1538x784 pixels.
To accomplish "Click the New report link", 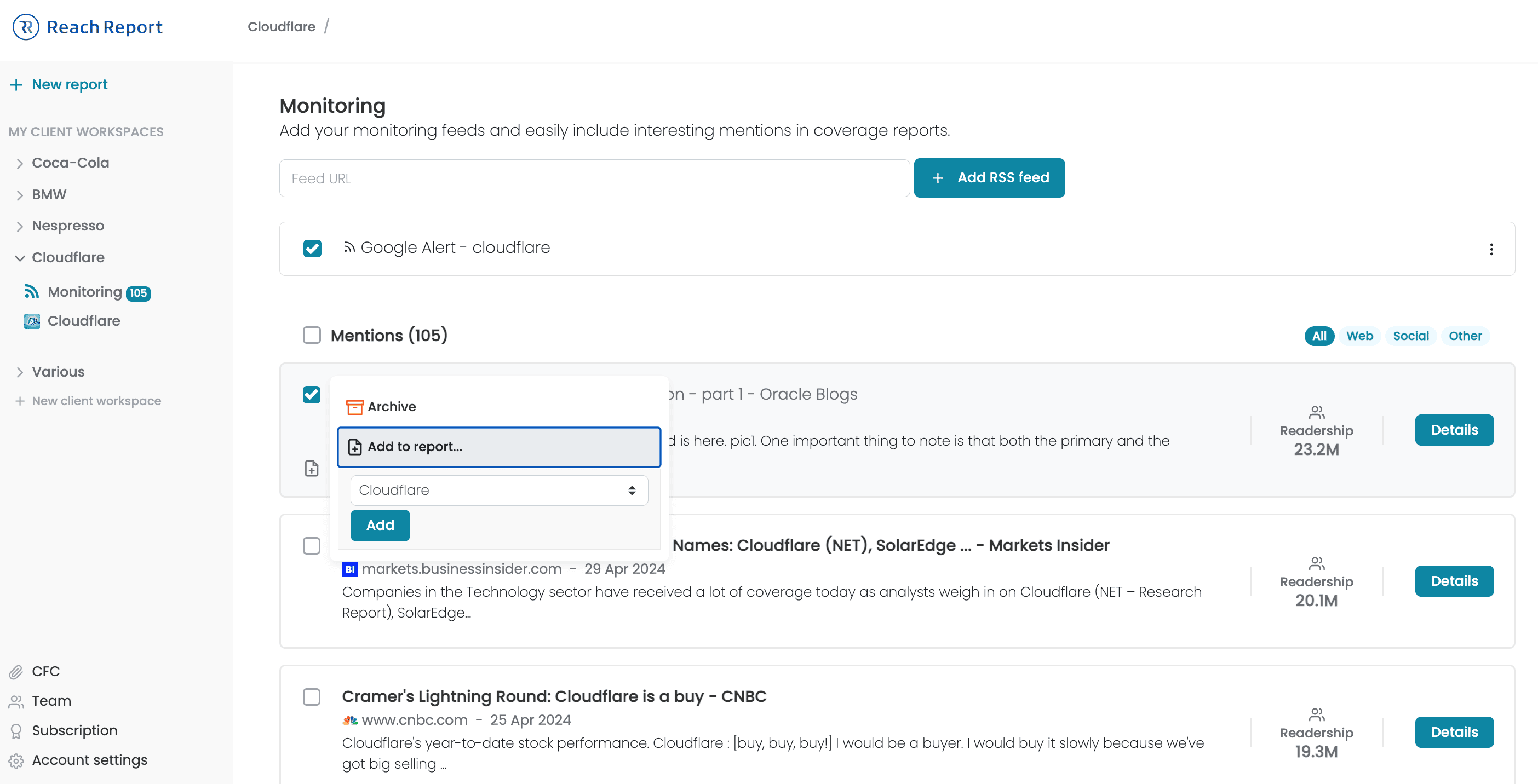I will pos(70,85).
